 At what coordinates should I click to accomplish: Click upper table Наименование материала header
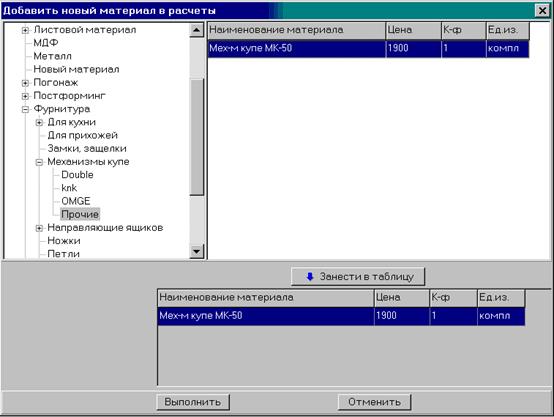coord(296,30)
